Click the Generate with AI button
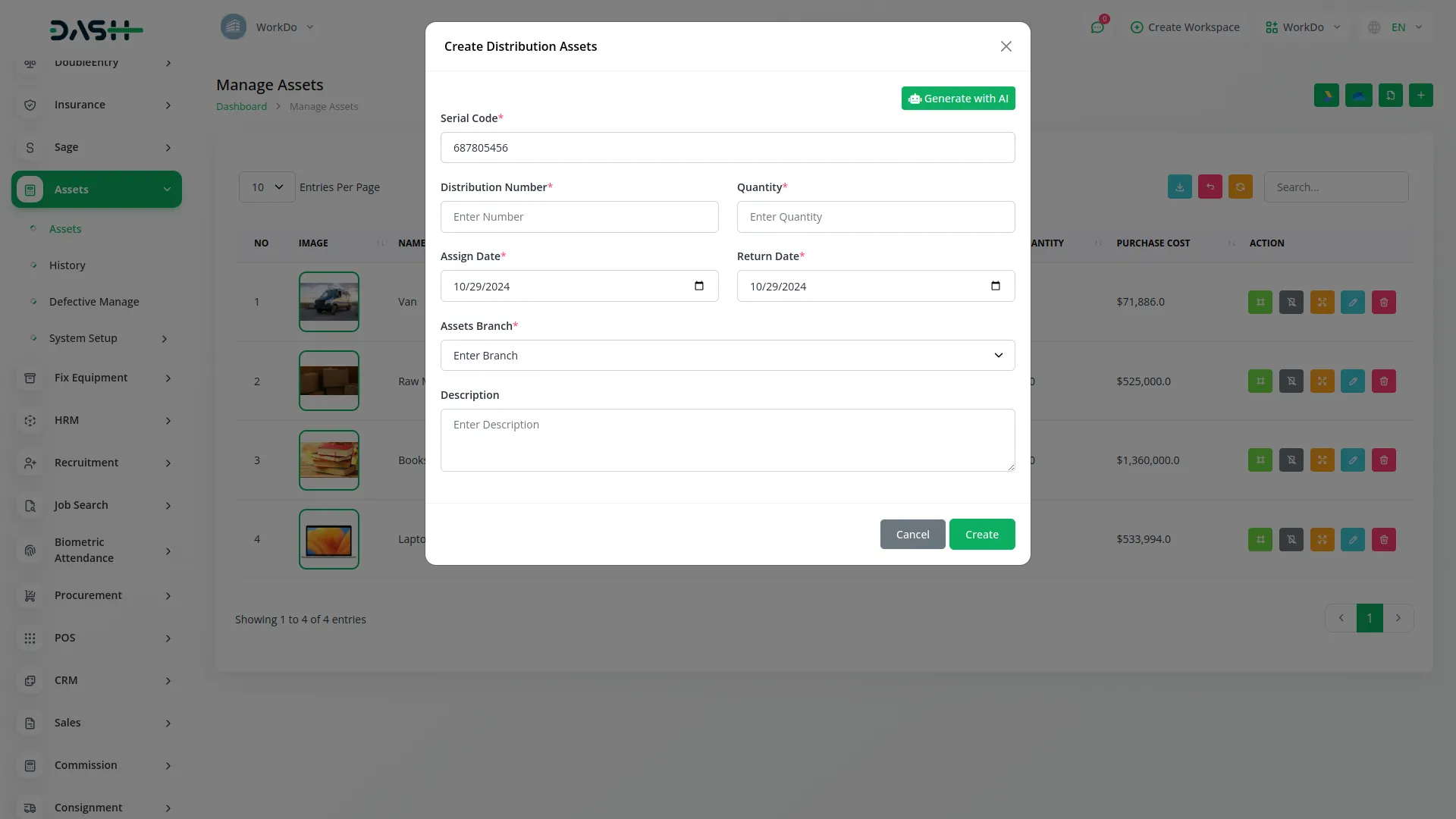Image resolution: width=1456 pixels, height=819 pixels. coord(958,98)
